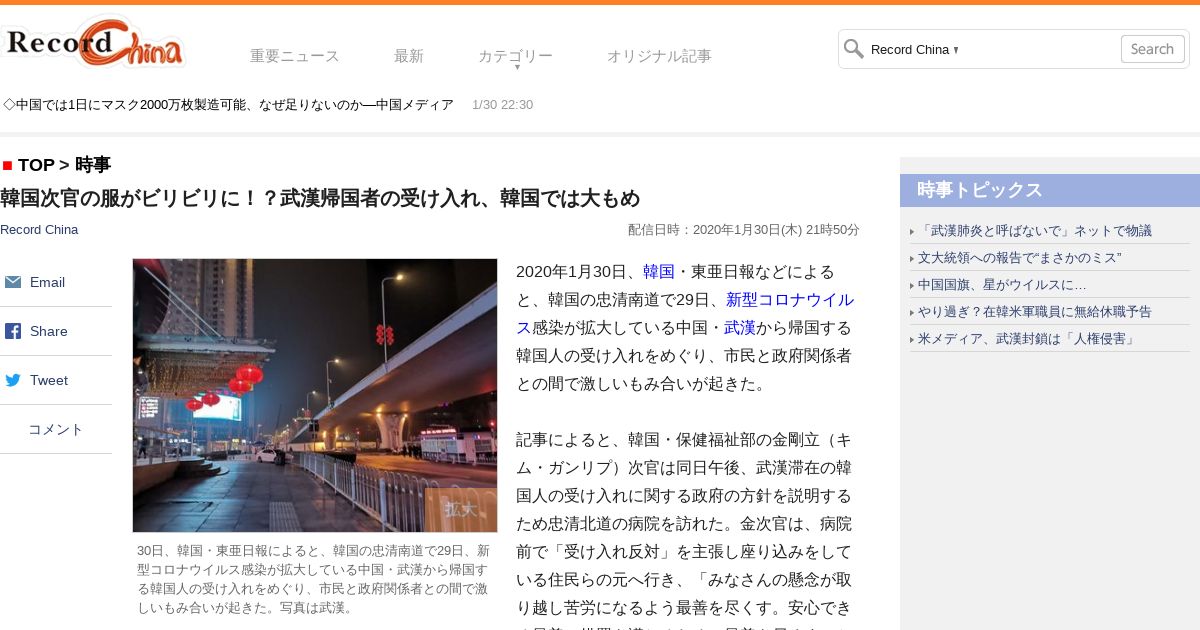The height and width of the screenshot is (630, 1200).
Task: Open the mask production headline ticker link
Action: point(229,105)
